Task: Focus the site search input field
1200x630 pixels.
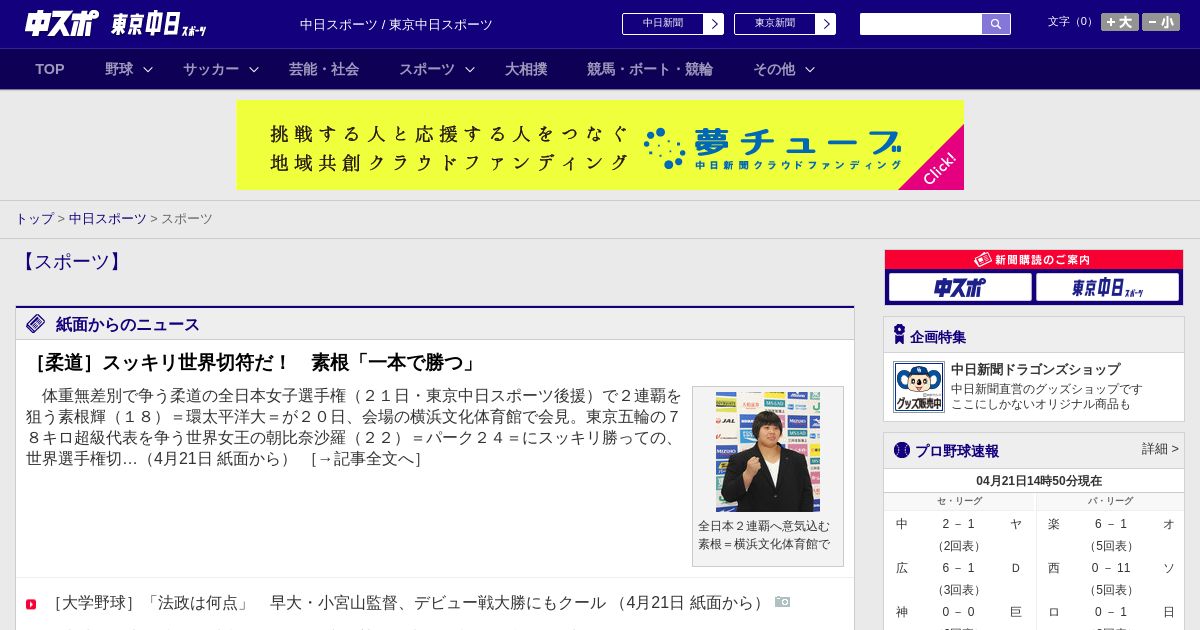Action: point(921,24)
